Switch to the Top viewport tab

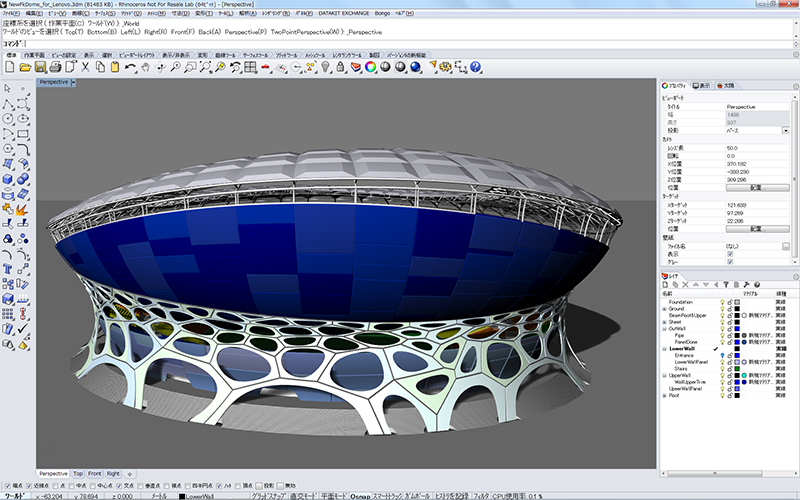coord(78,472)
